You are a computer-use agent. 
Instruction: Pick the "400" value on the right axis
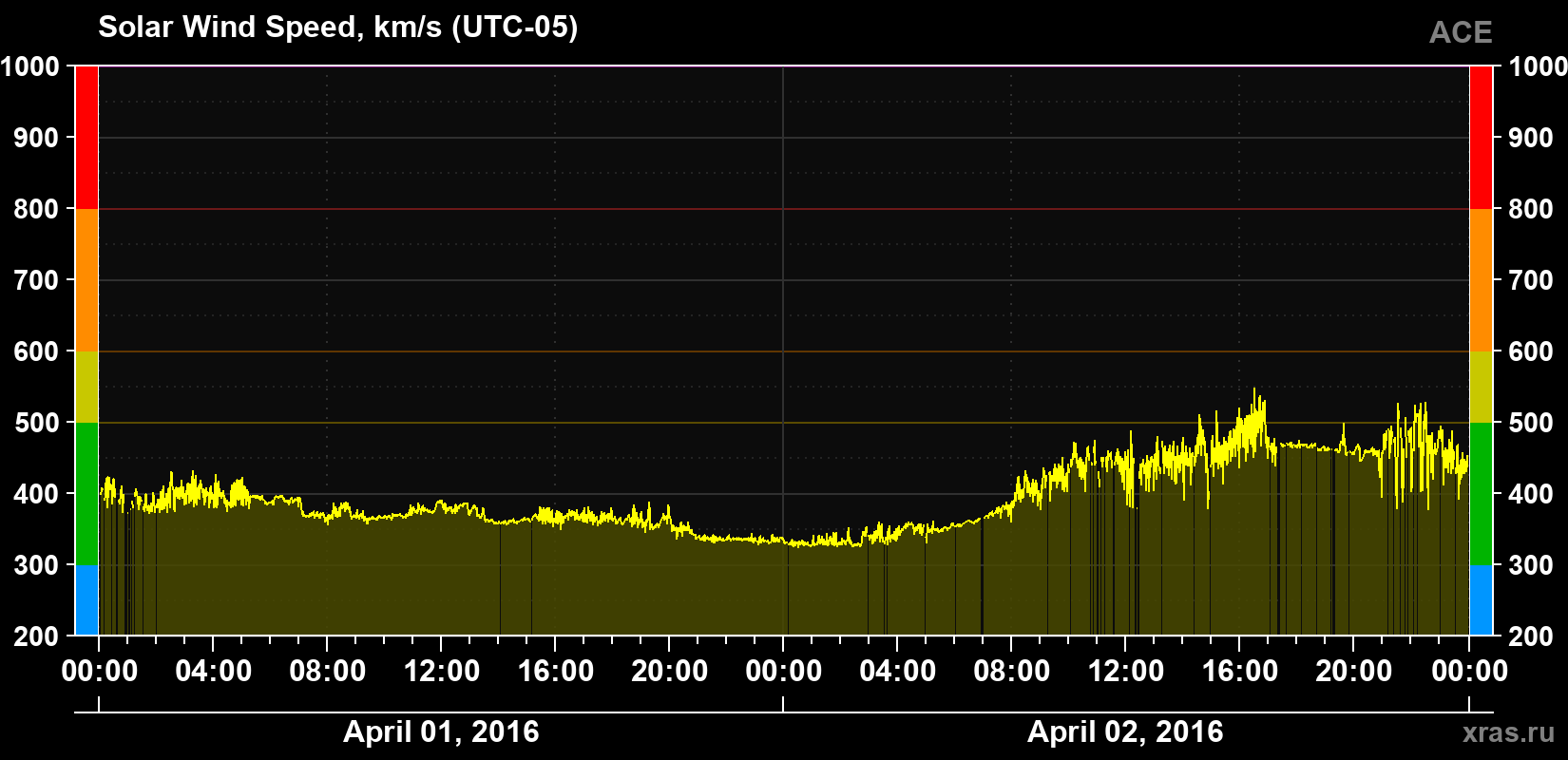tap(1531, 494)
